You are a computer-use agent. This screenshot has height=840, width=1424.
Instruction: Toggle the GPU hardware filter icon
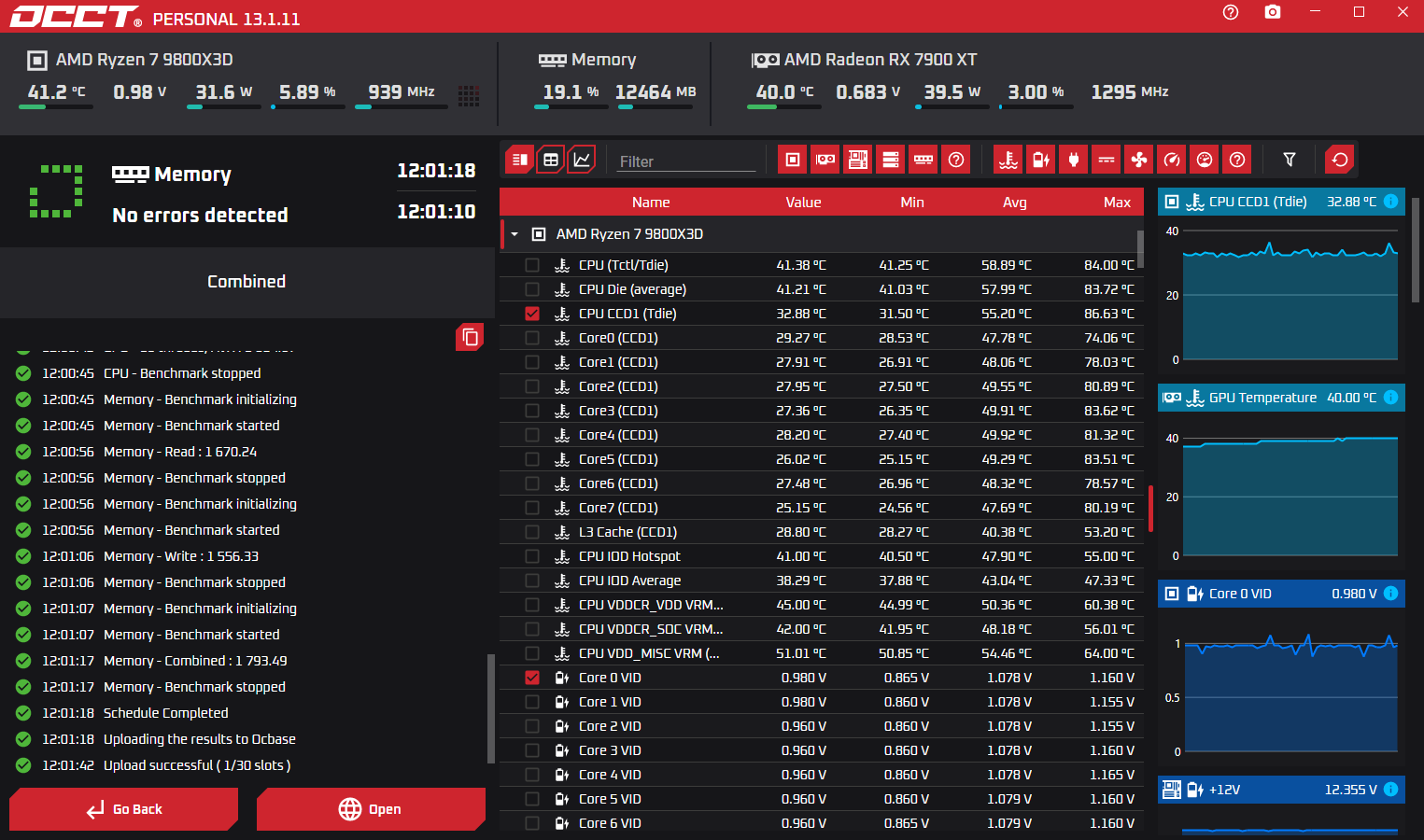(825, 160)
